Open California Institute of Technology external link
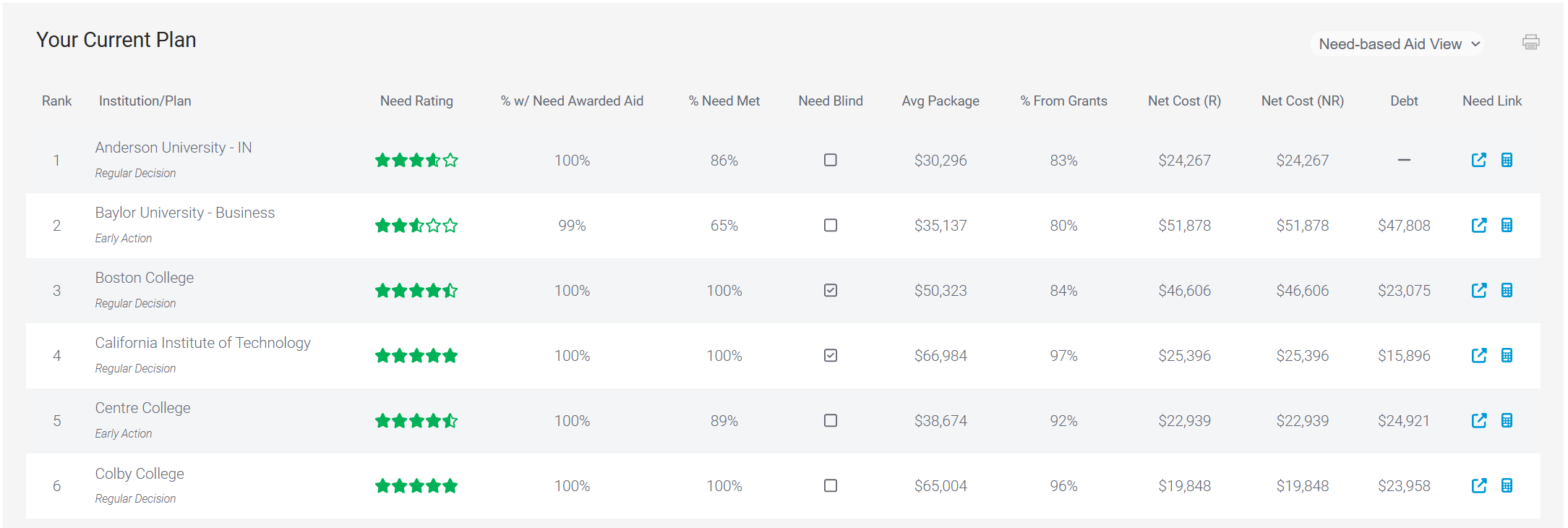 point(1479,355)
